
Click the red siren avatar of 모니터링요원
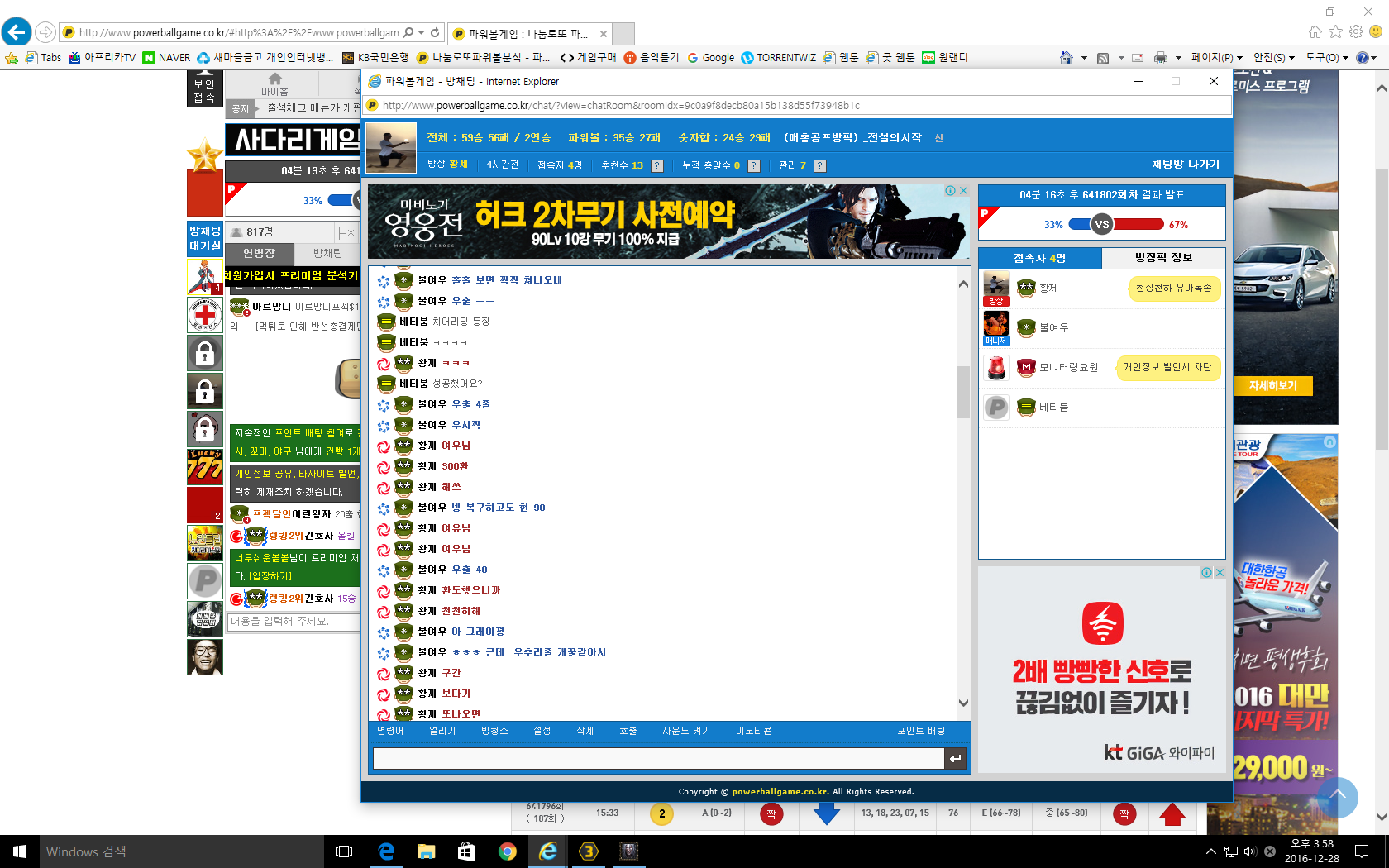click(x=996, y=368)
